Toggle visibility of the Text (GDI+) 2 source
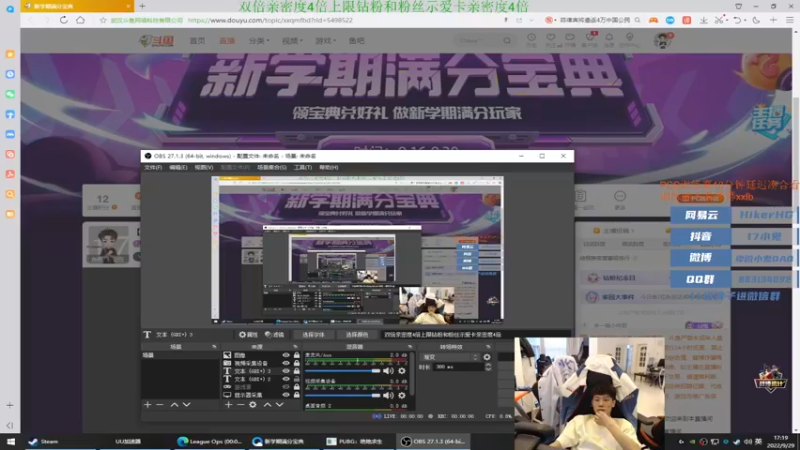 click(x=286, y=379)
